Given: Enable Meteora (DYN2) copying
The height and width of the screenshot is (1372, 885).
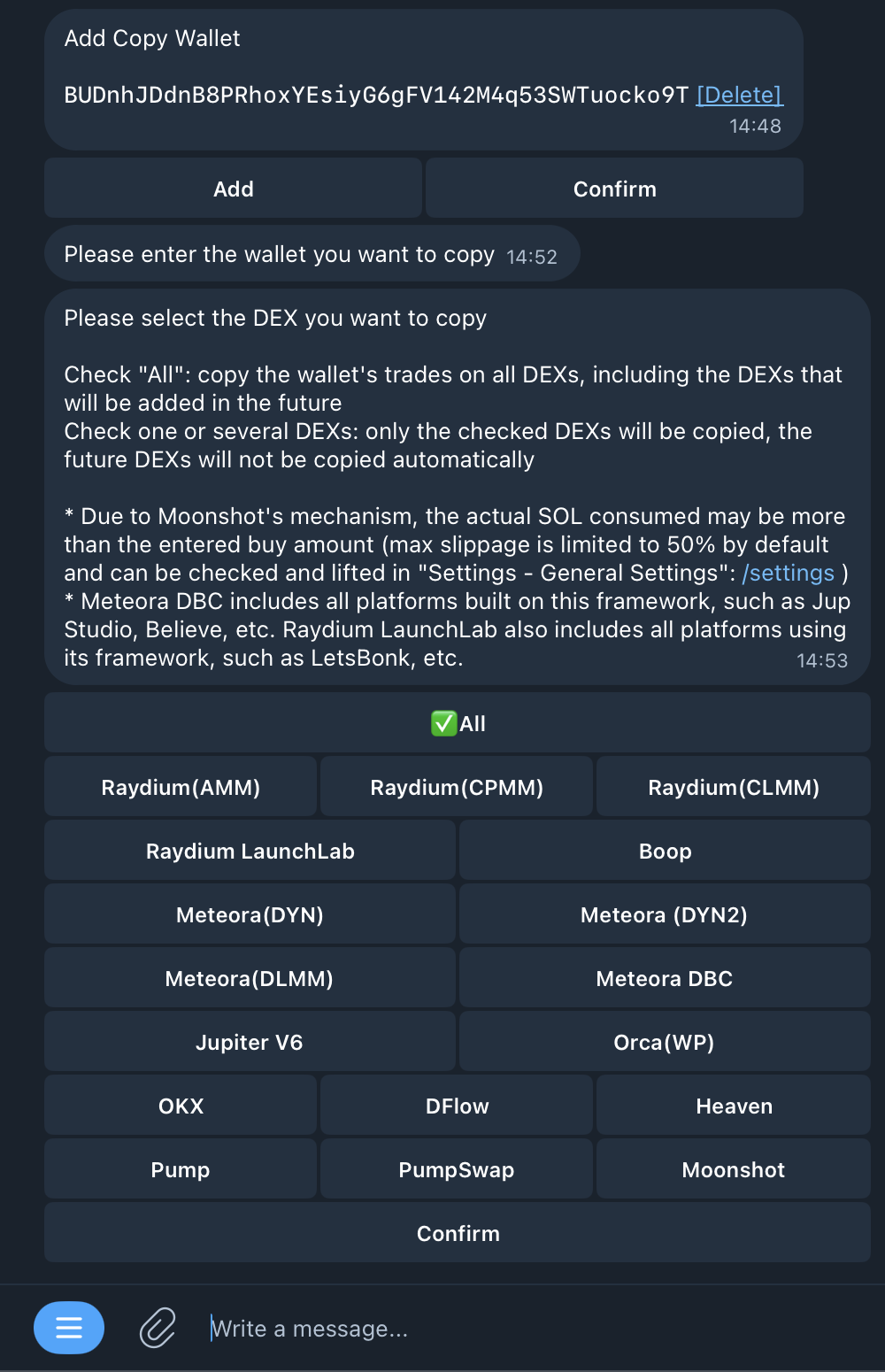Looking at the screenshot, I should [665, 914].
